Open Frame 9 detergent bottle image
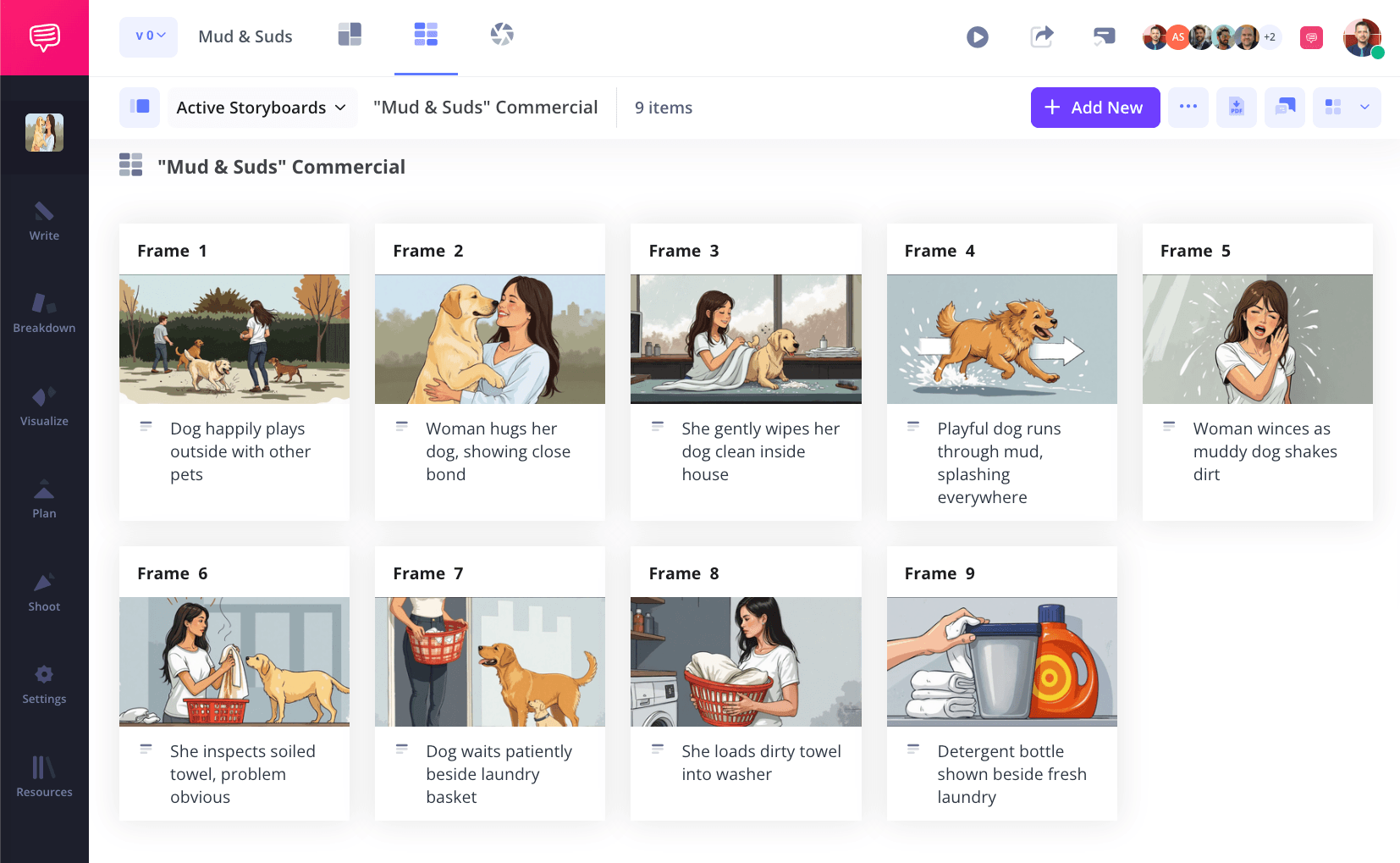This screenshot has width=1400, height=863. [1001, 661]
